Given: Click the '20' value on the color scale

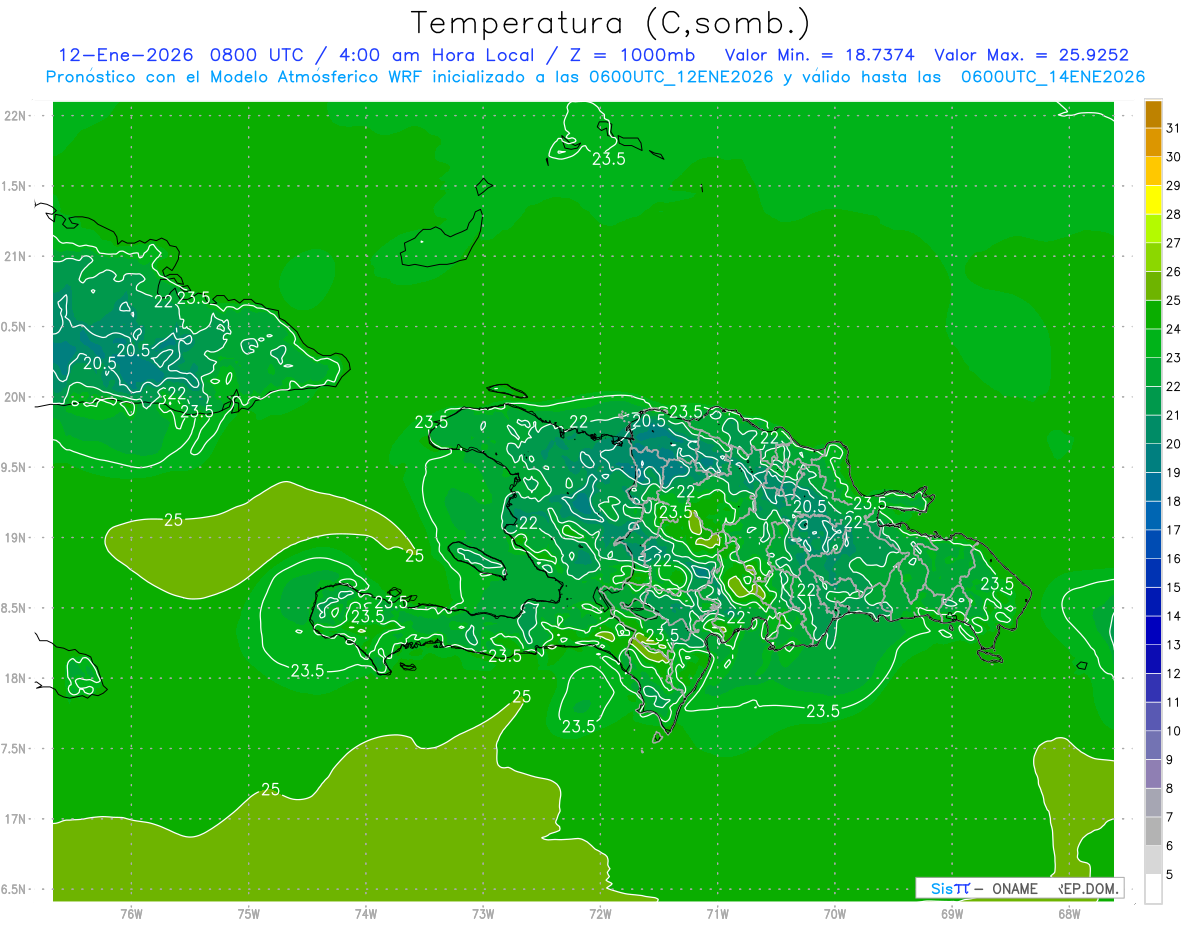Looking at the screenshot, I should pyautogui.click(x=1174, y=443).
